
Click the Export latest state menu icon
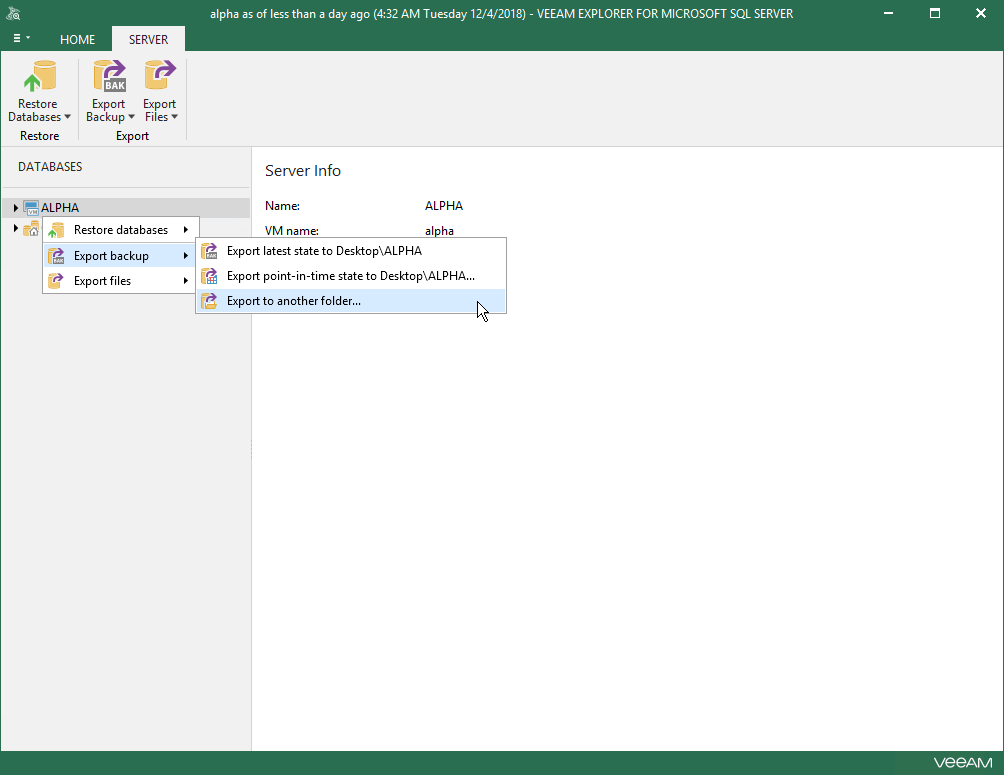209,251
